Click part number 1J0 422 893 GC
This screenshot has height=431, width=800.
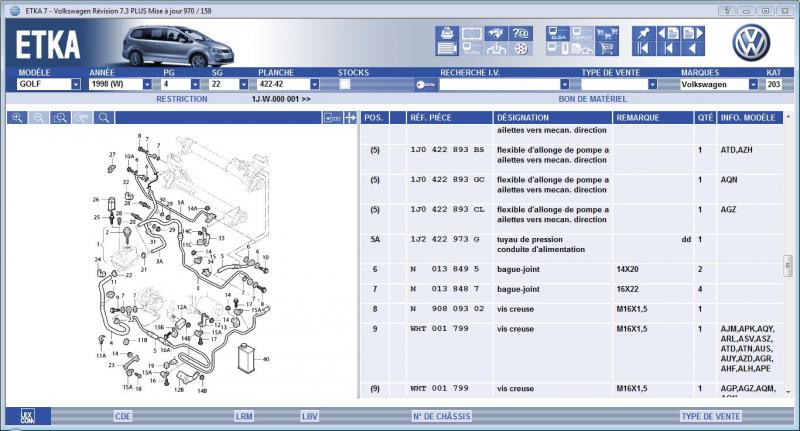[x=447, y=180]
